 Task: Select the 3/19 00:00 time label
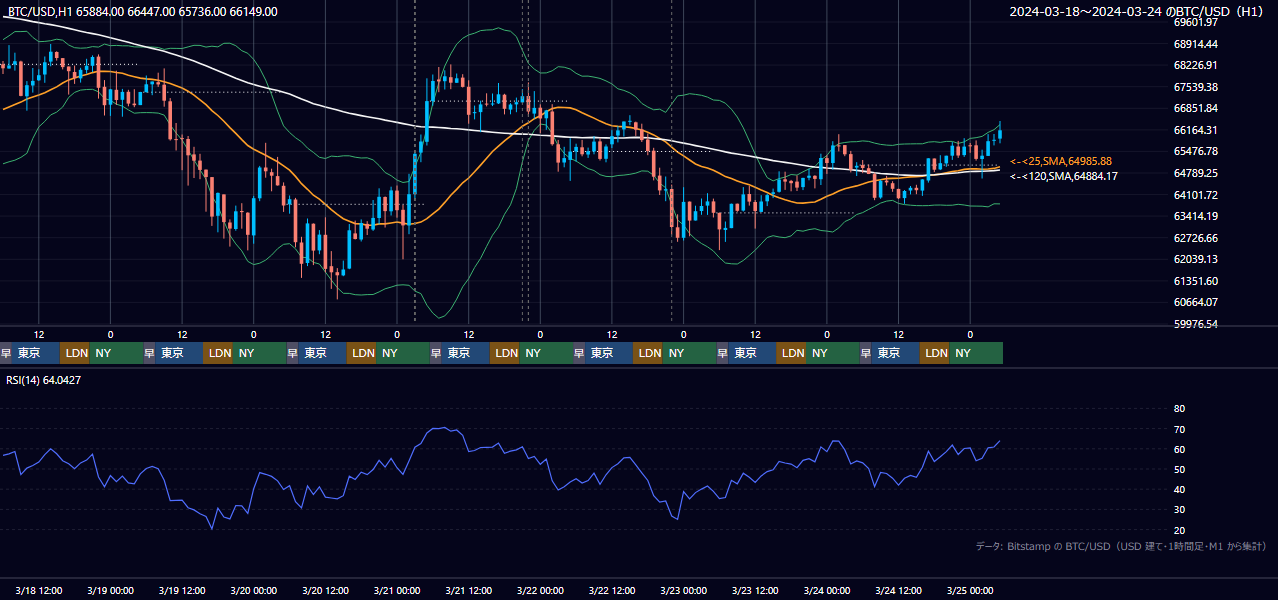[x=110, y=591]
